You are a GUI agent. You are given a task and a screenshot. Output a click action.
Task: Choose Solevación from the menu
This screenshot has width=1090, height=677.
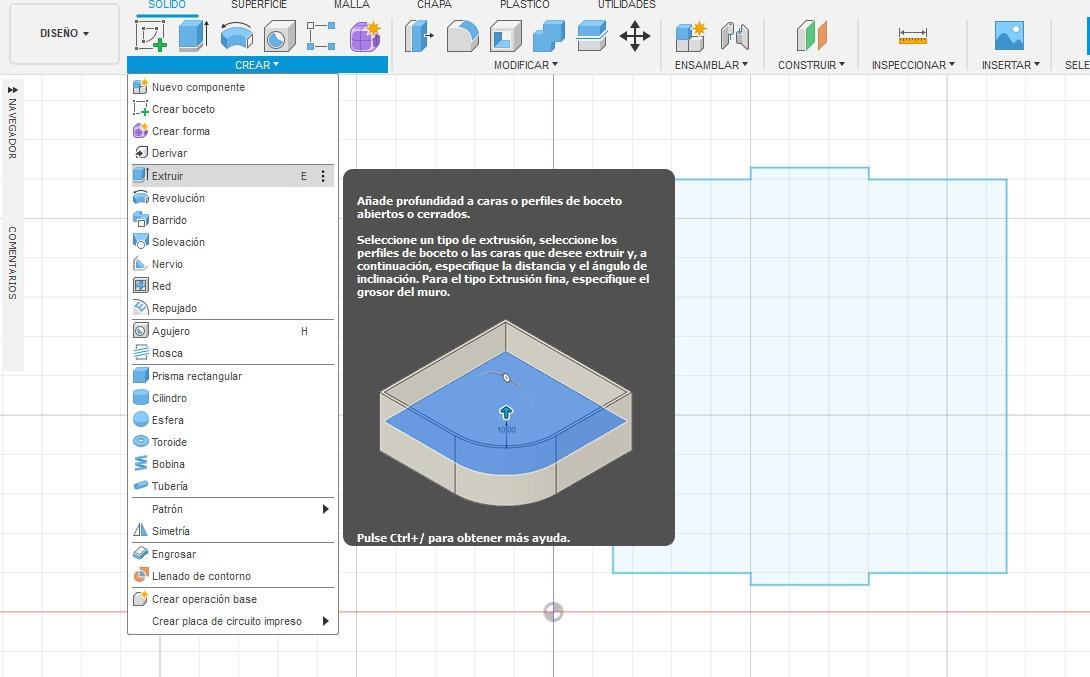[233, 242]
